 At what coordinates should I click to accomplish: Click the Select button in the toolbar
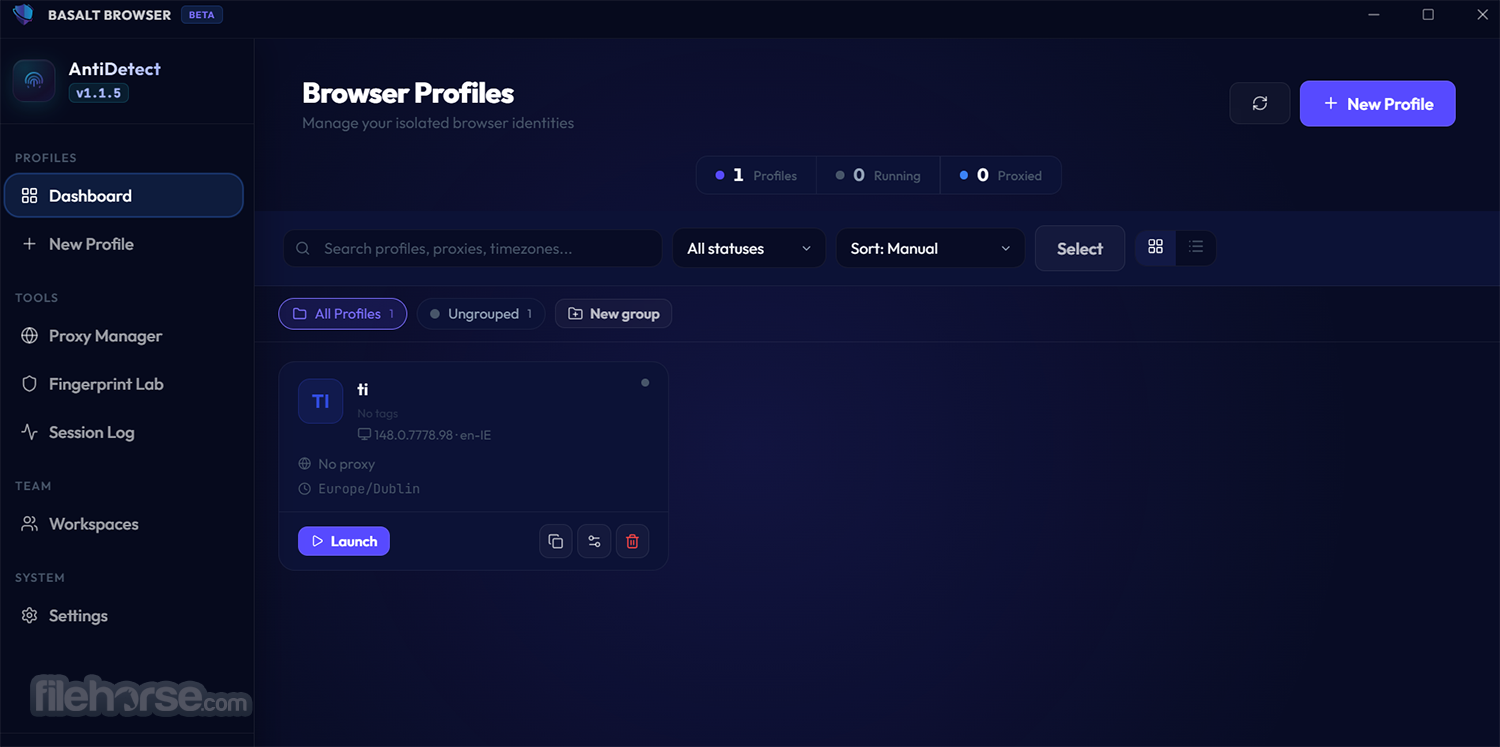pos(1080,249)
